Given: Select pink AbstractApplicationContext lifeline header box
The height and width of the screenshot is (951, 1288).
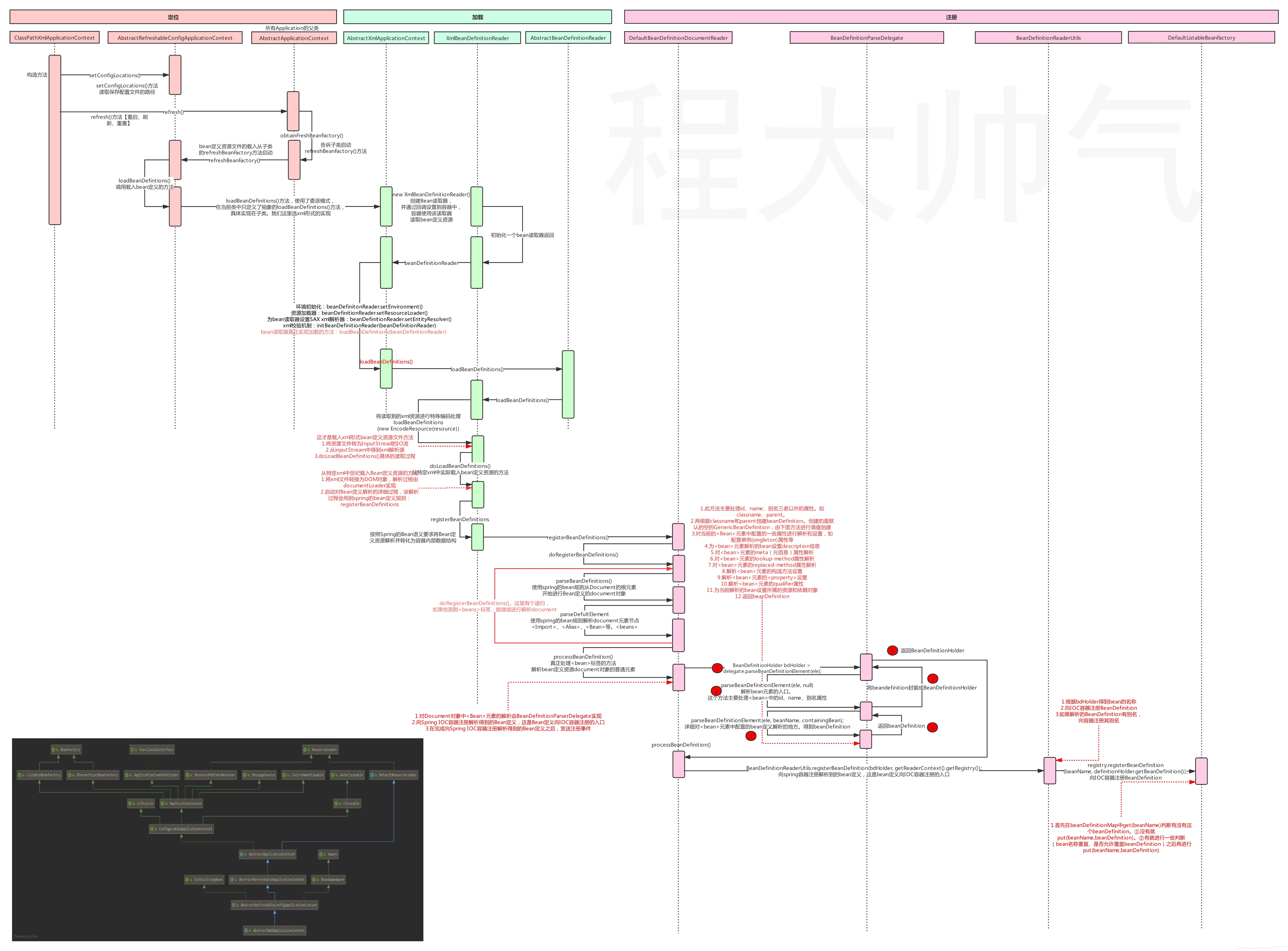Looking at the screenshot, I should pyautogui.click(x=294, y=38).
